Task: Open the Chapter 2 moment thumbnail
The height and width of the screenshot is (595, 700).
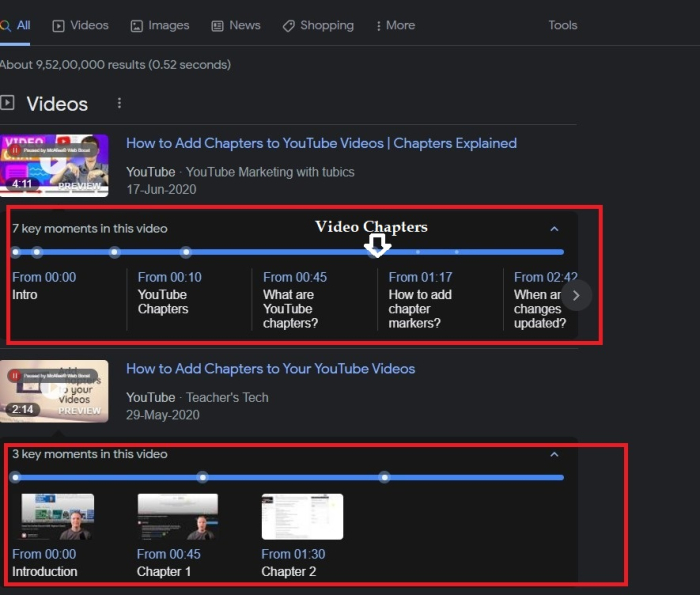Action: (302, 517)
